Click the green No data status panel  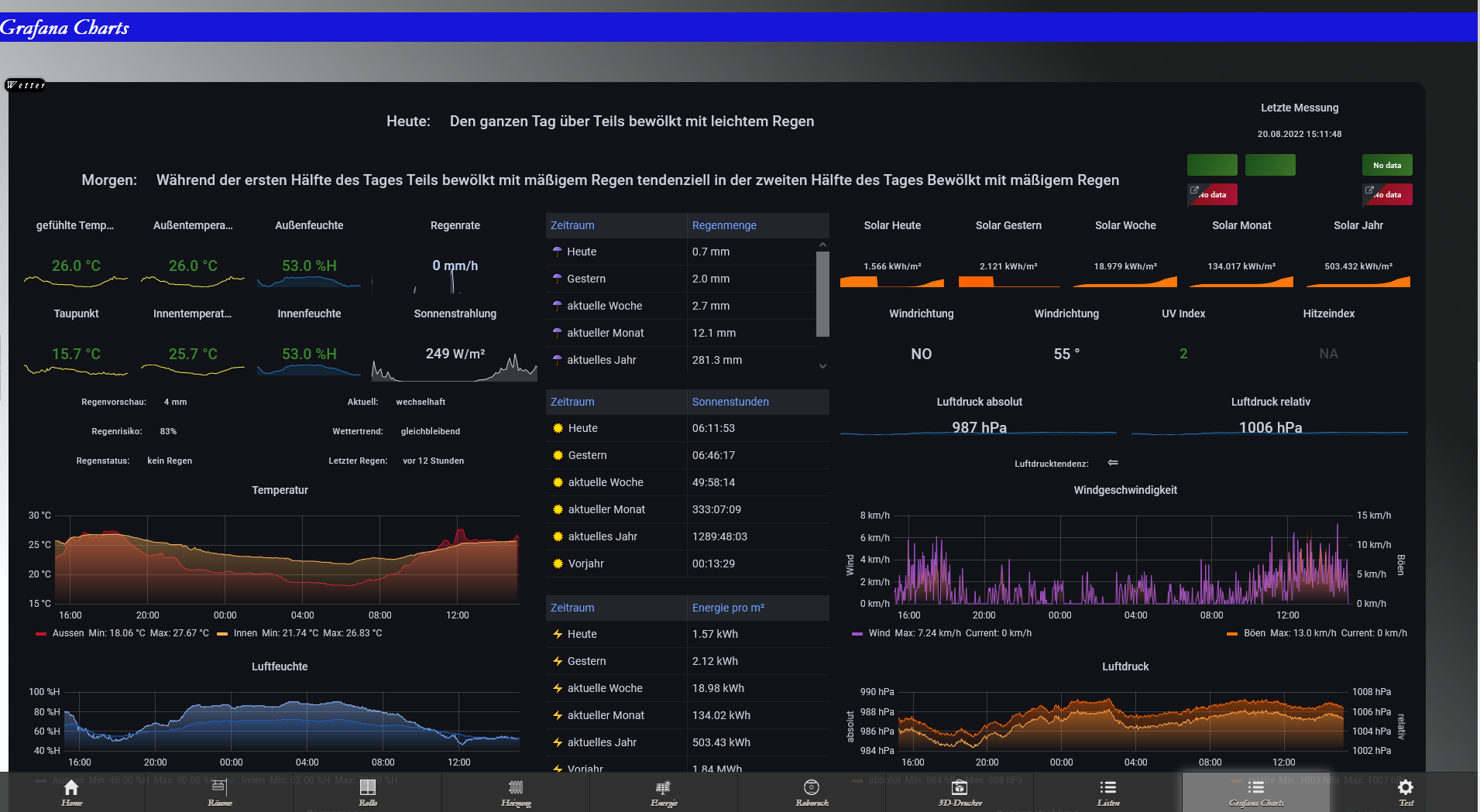[x=1387, y=165]
